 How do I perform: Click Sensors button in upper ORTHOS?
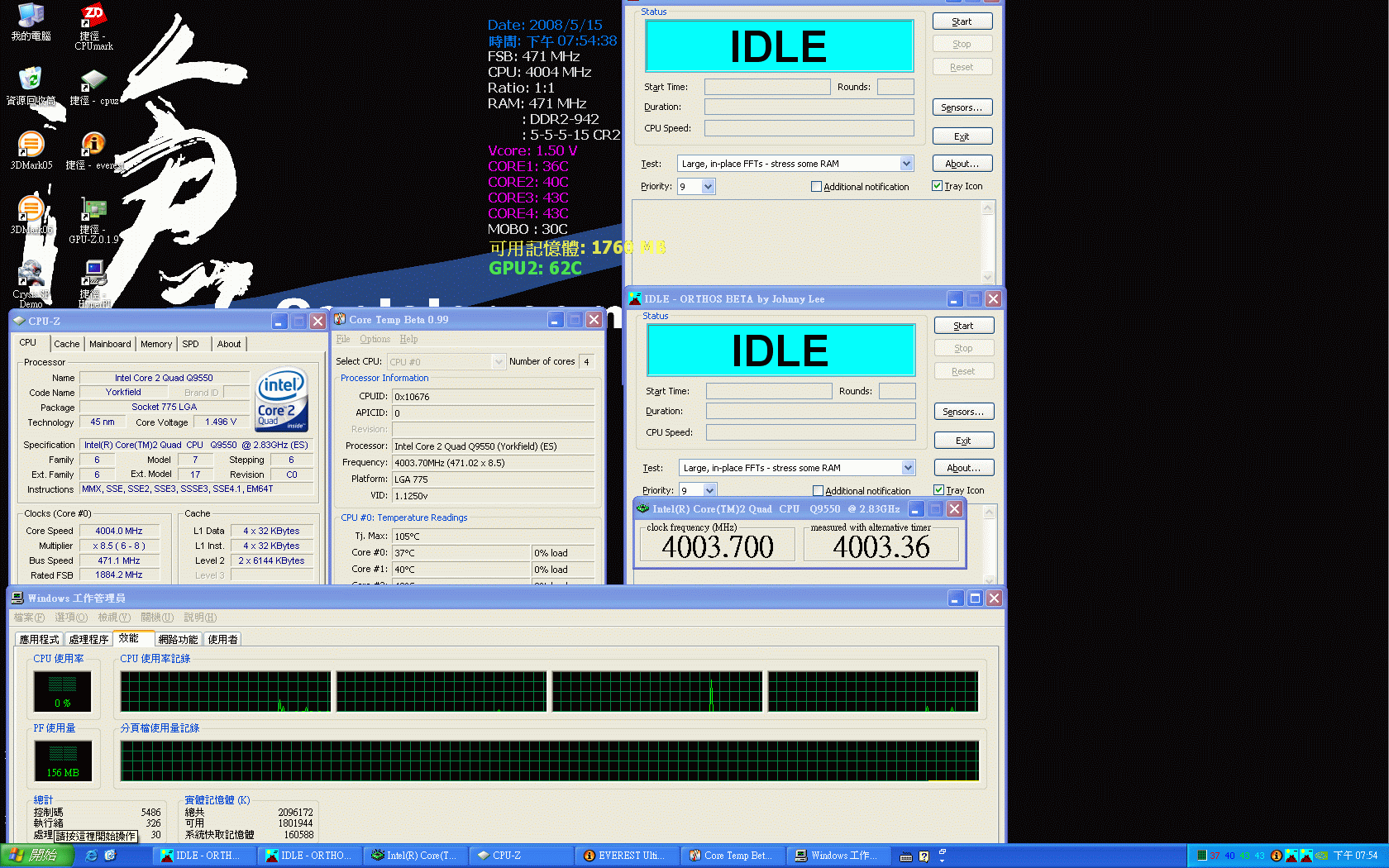click(x=962, y=107)
